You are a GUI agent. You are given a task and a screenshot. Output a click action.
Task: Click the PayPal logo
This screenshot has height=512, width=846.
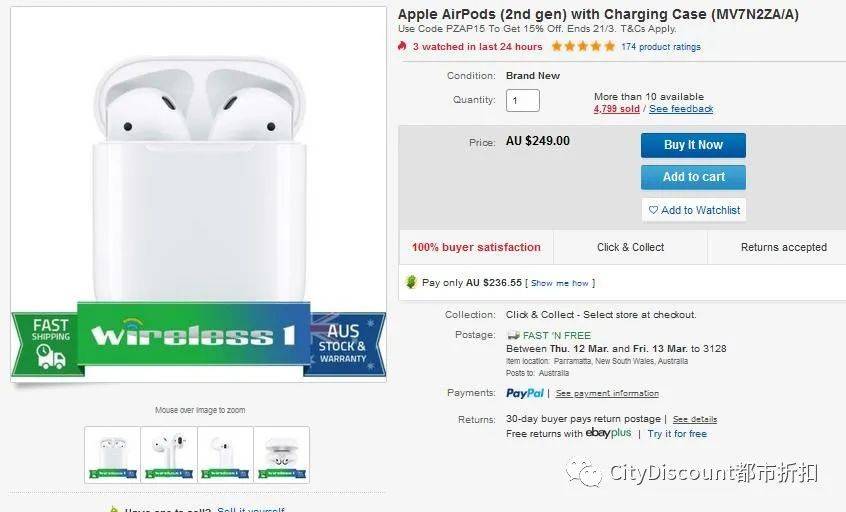[x=524, y=393]
